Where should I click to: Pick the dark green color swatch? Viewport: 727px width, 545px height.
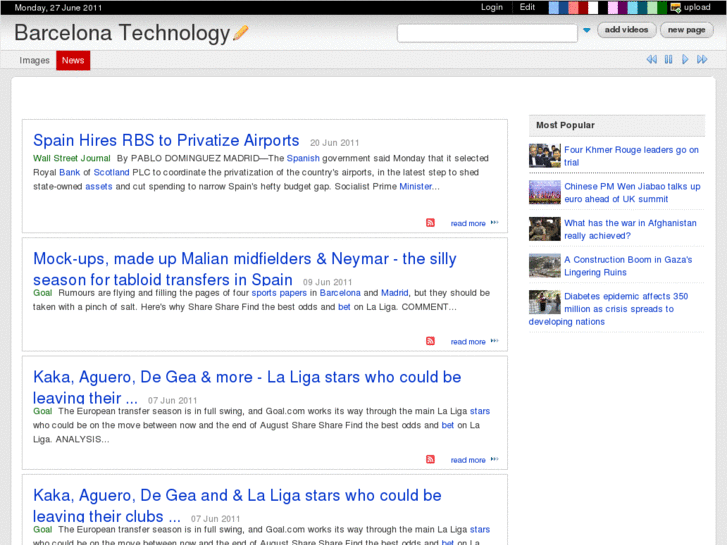coord(662,7)
